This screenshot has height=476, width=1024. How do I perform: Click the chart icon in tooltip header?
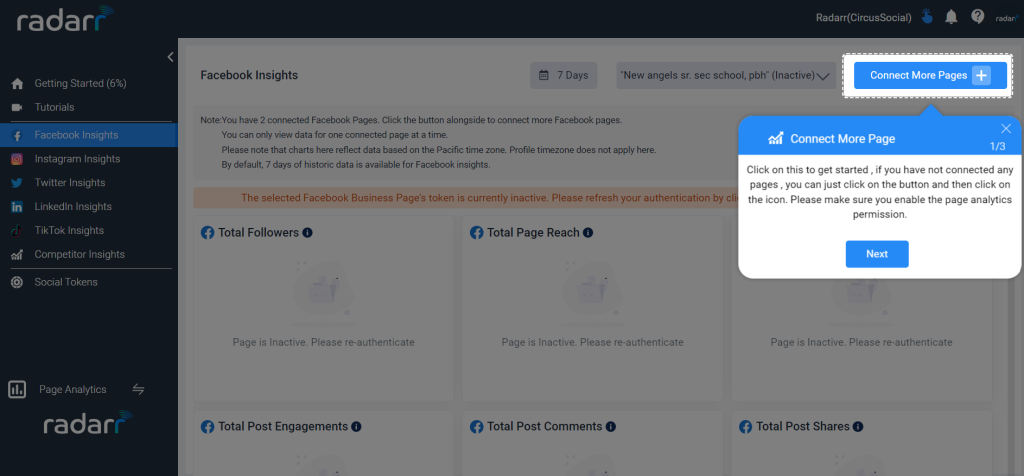pos(776,138)
